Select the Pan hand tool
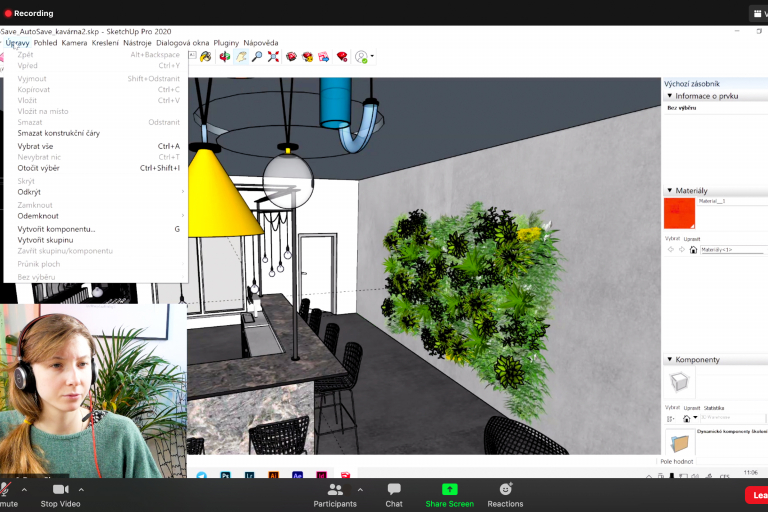This screenshot has height=512, width=768. (x=241, y=57)
